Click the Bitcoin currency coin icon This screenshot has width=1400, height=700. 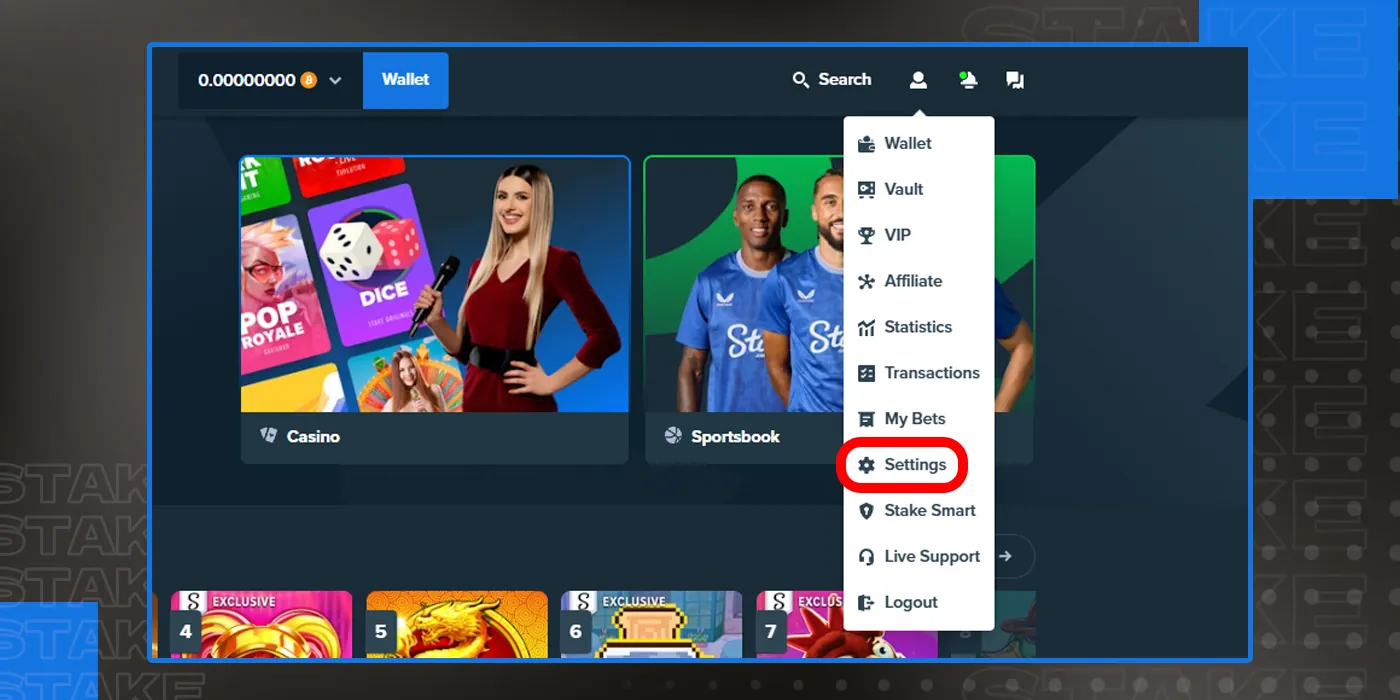(x=309, y=80)
